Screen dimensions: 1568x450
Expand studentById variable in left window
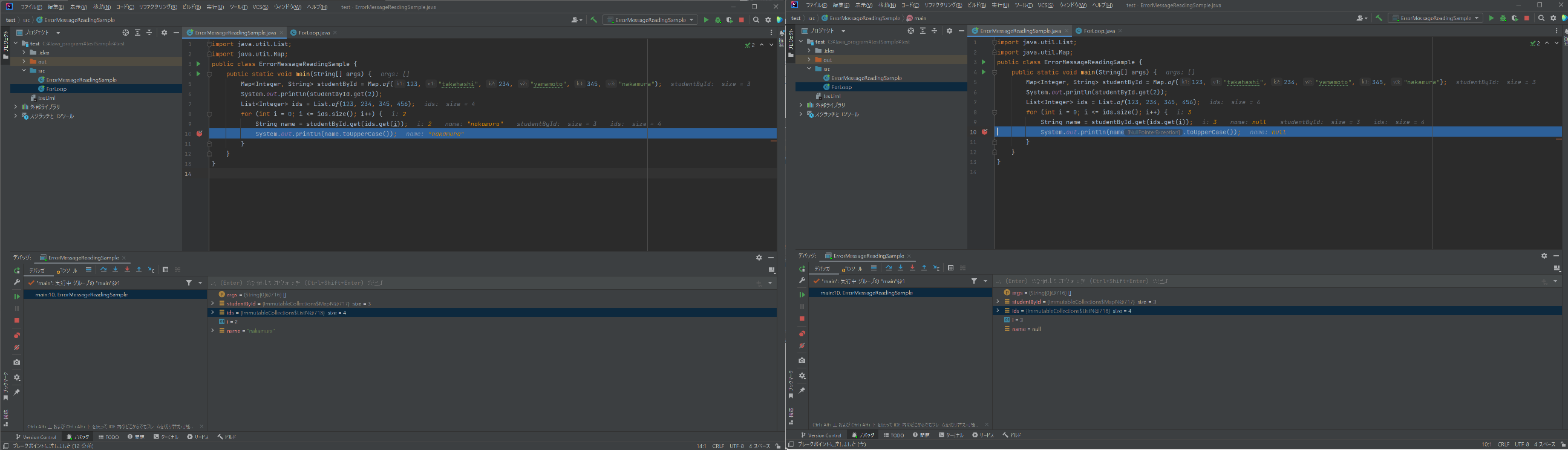tap(212, 303)
